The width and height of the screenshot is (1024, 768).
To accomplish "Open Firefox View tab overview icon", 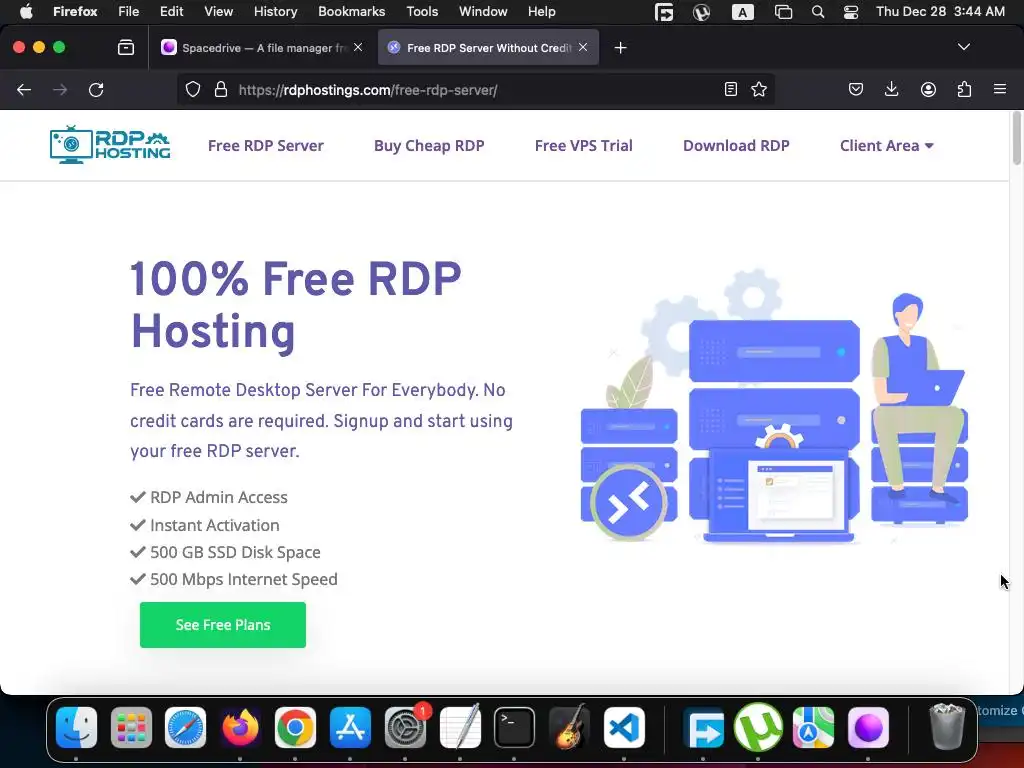I will click(x=126, y=47).
